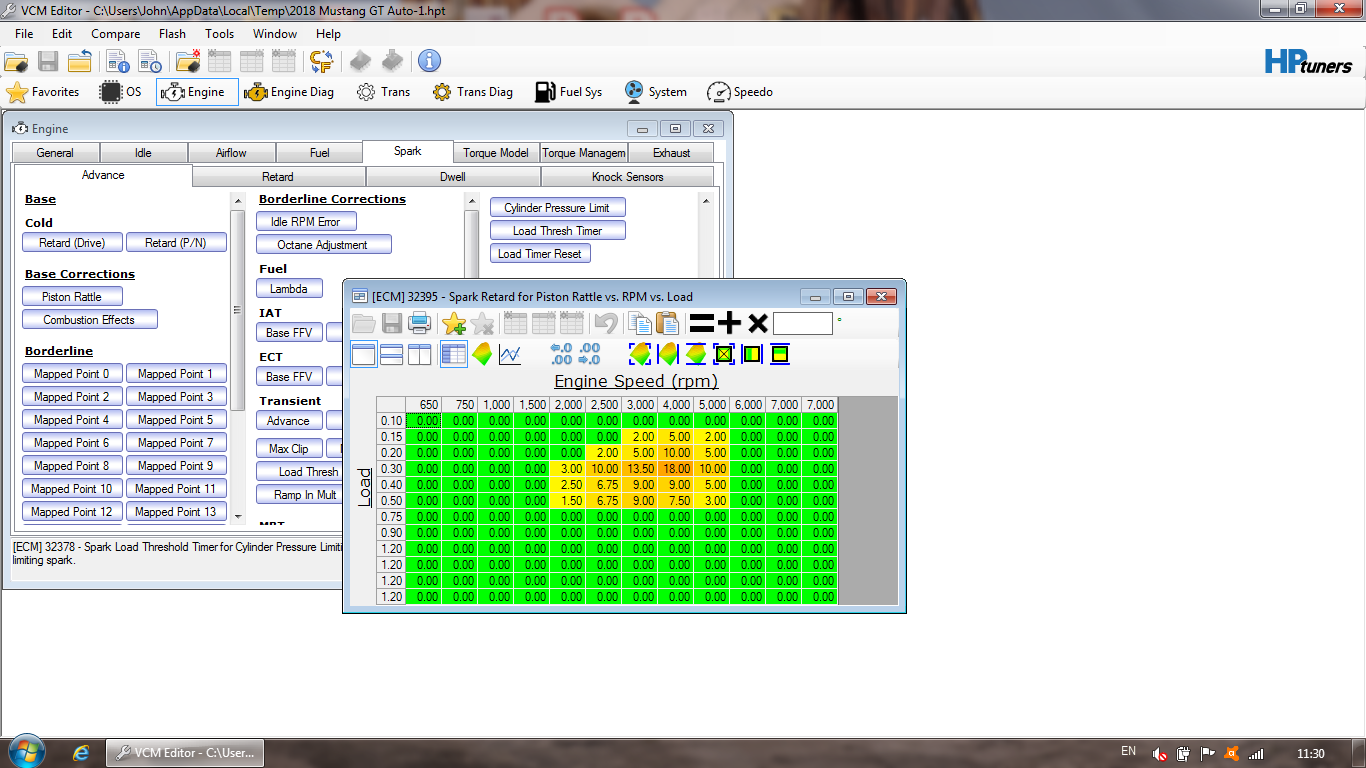1366x768 pixels.
Task: Select the orange 18.00 table cell
Action: click(675, 469)
